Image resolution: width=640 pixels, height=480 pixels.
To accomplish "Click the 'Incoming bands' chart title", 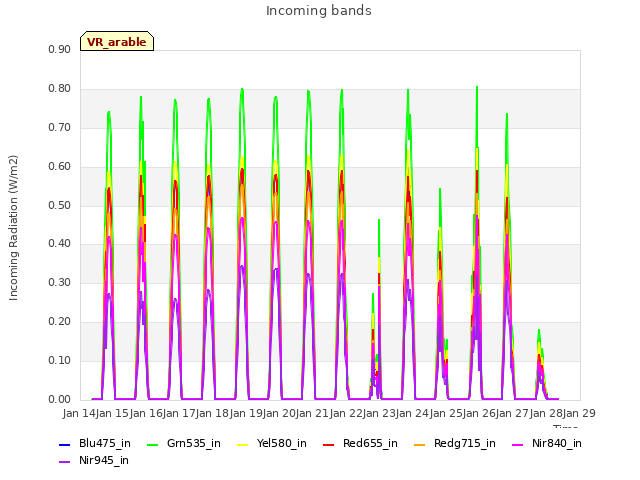I will [319, 11].
